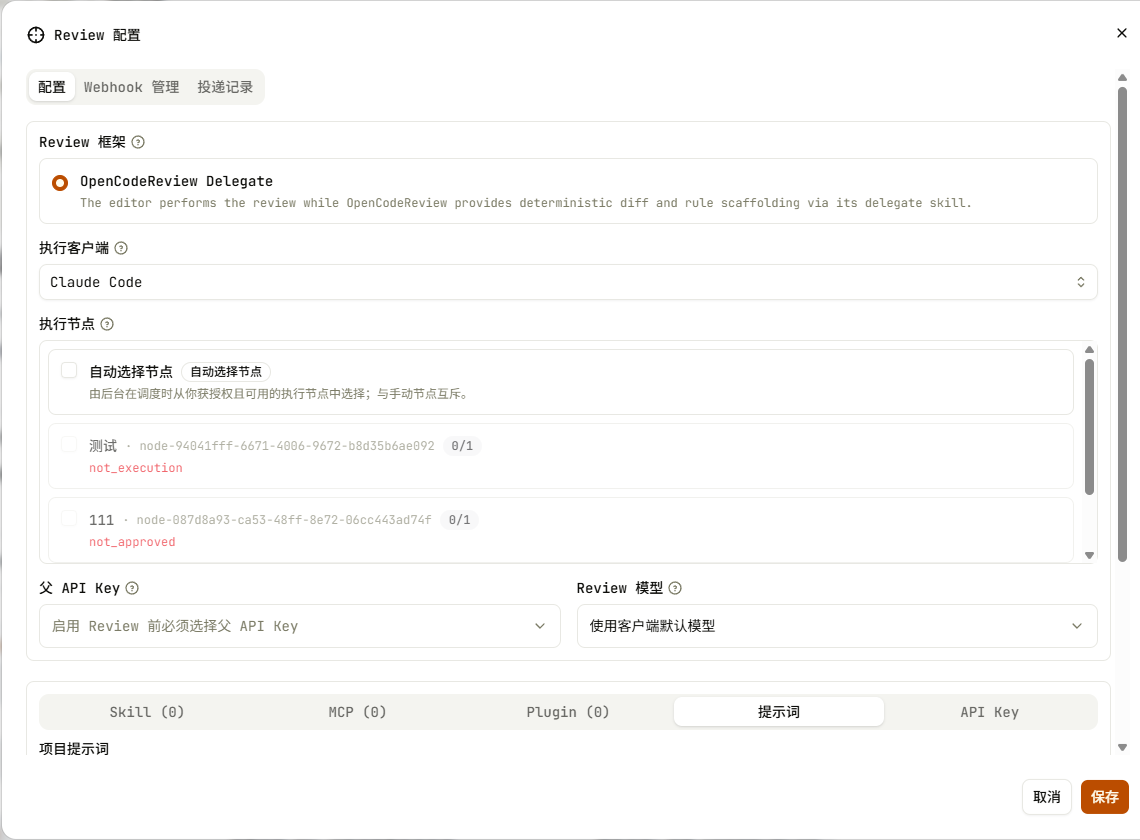
Task: Open the Claude Code client dropdown
Action: point(568,282)
